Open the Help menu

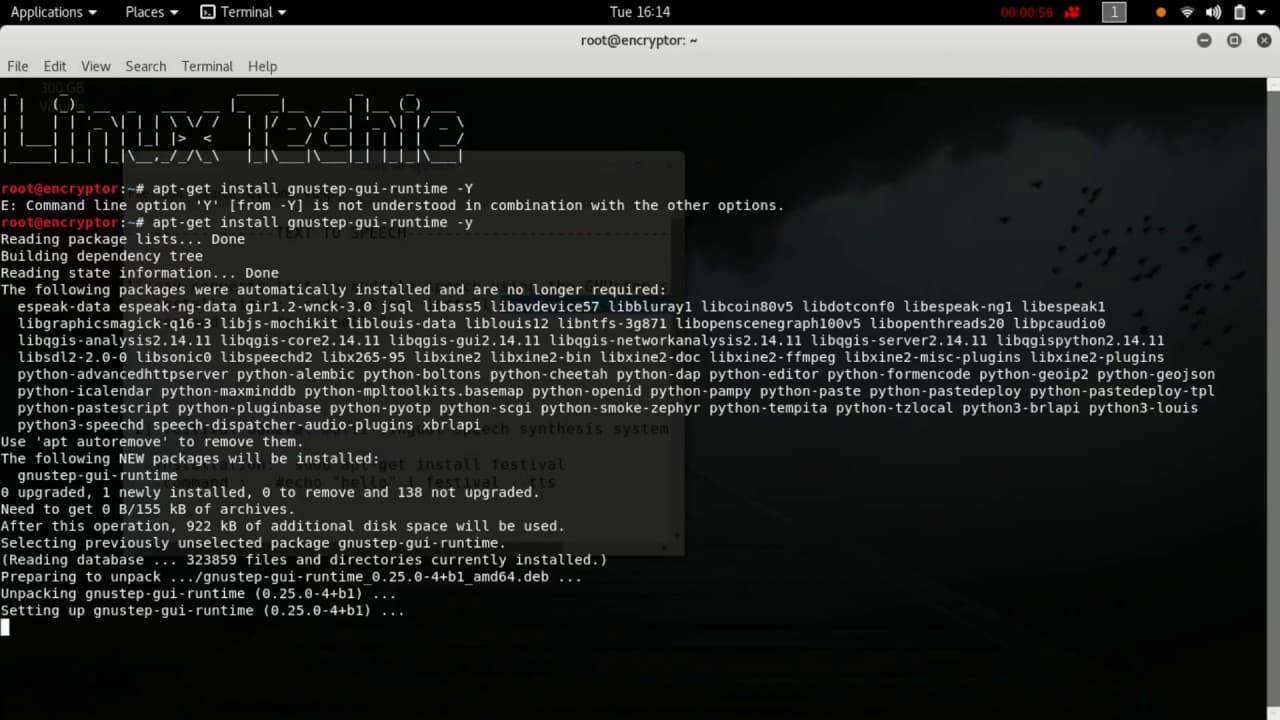pyautogui.click(x=262, y=66)
